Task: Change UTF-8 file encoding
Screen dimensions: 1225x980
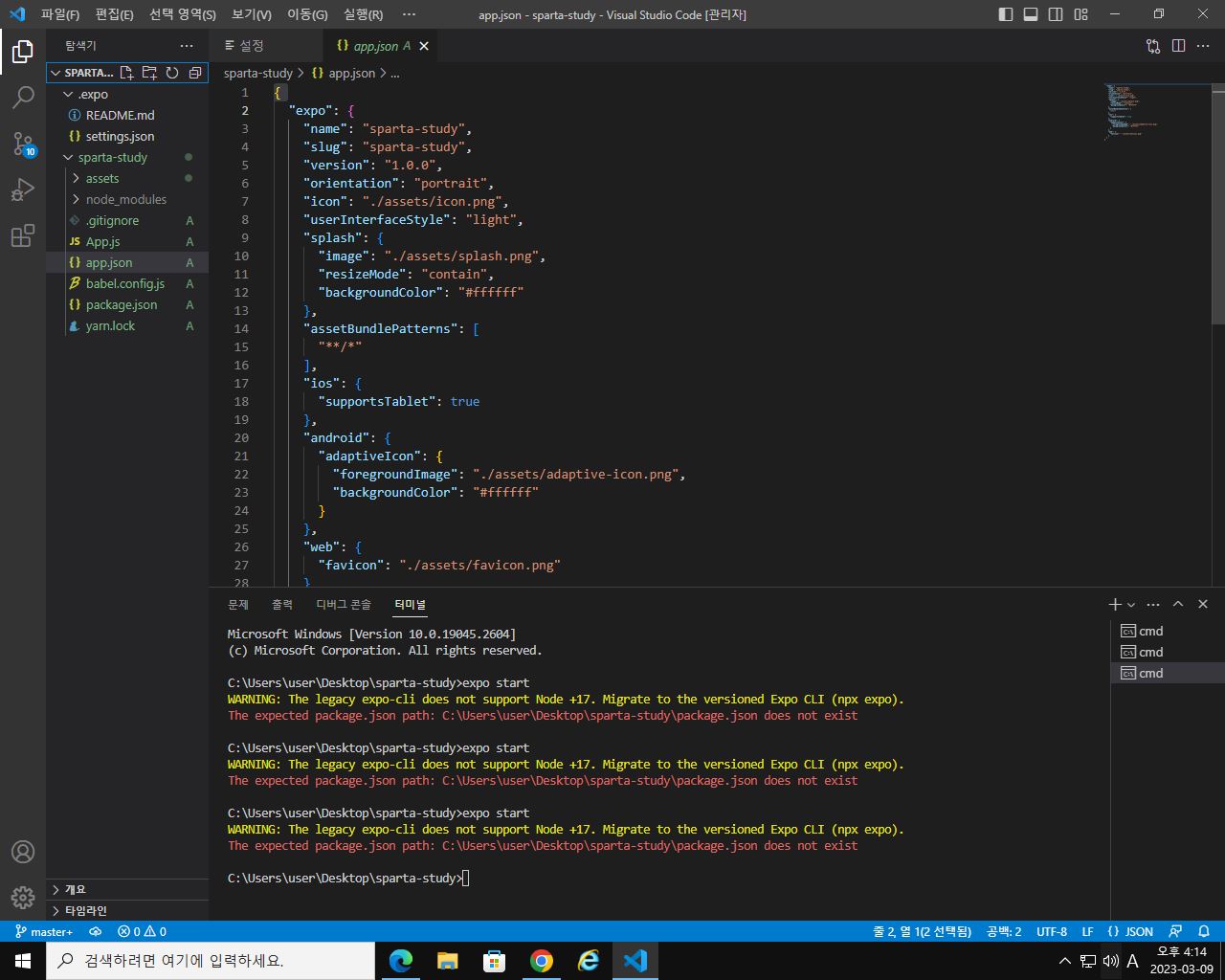Action: point(1052,931)
